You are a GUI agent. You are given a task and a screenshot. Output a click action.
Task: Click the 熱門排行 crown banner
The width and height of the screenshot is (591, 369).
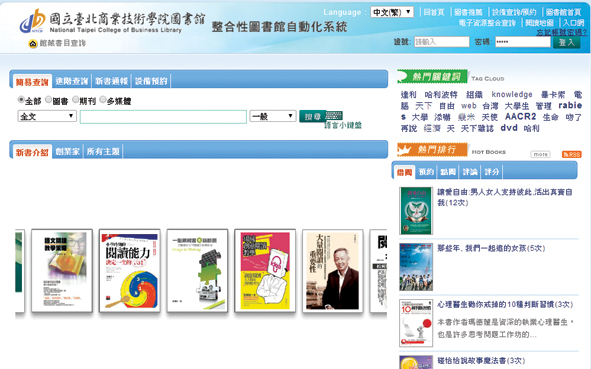432,150
